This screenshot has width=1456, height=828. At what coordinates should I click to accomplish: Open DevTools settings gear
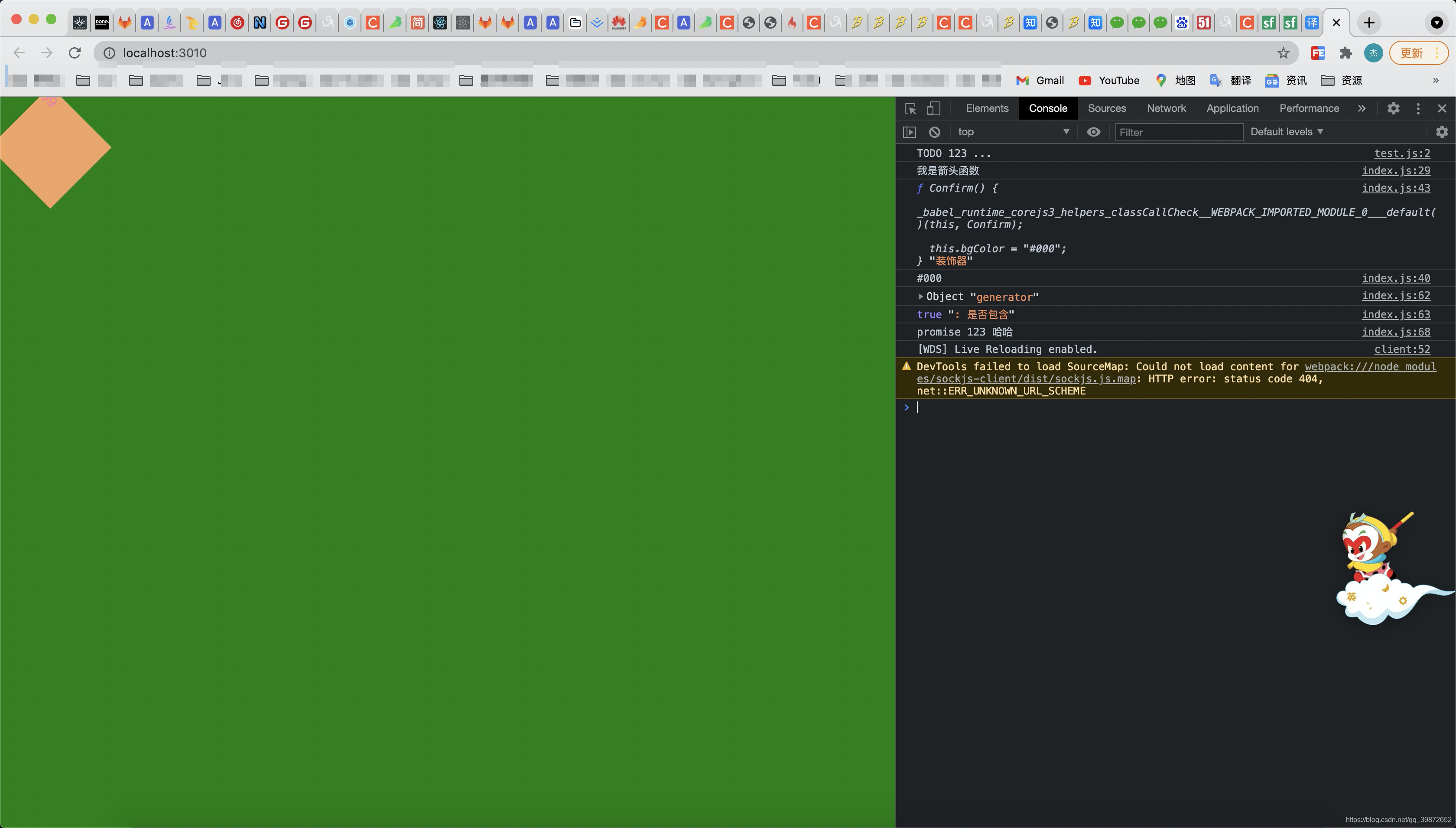1393,109
